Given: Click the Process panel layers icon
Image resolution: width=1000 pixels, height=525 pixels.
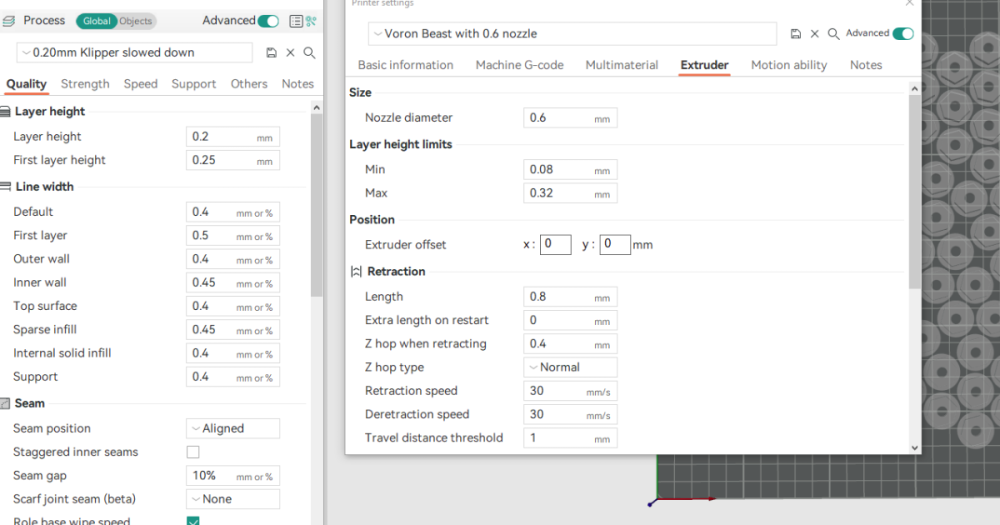Looking at the screenshot, I should pos(8,21).
